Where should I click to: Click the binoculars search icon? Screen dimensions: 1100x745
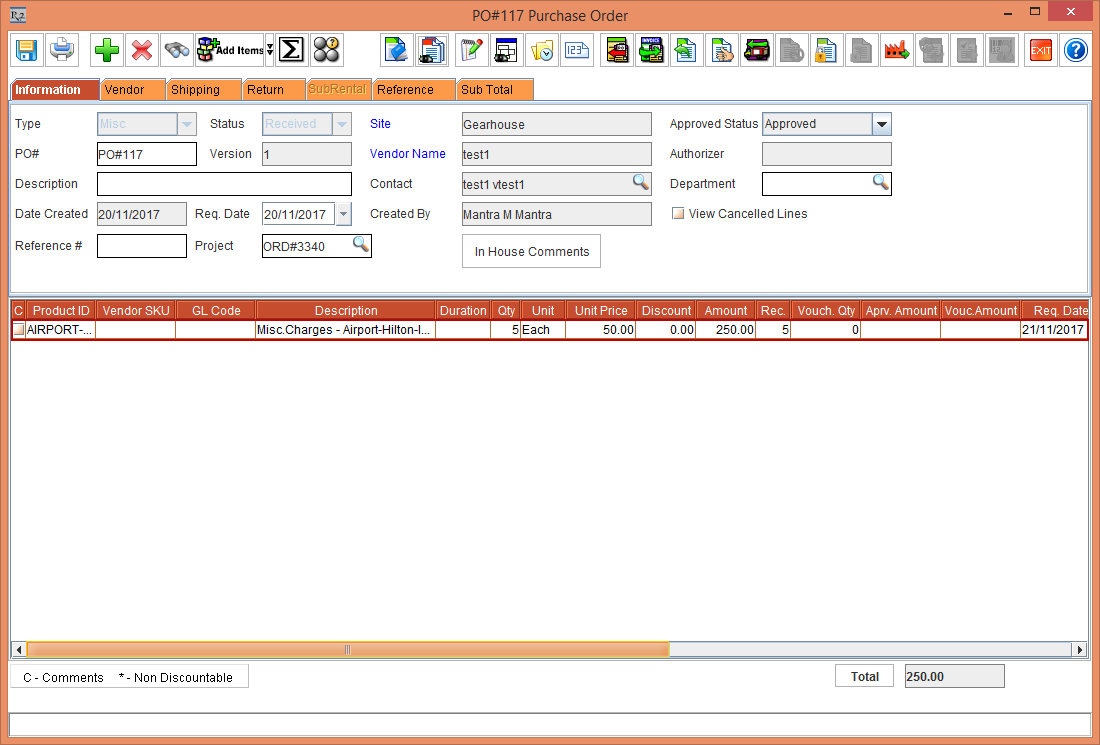pyautogui.click(x=177, y=49)
